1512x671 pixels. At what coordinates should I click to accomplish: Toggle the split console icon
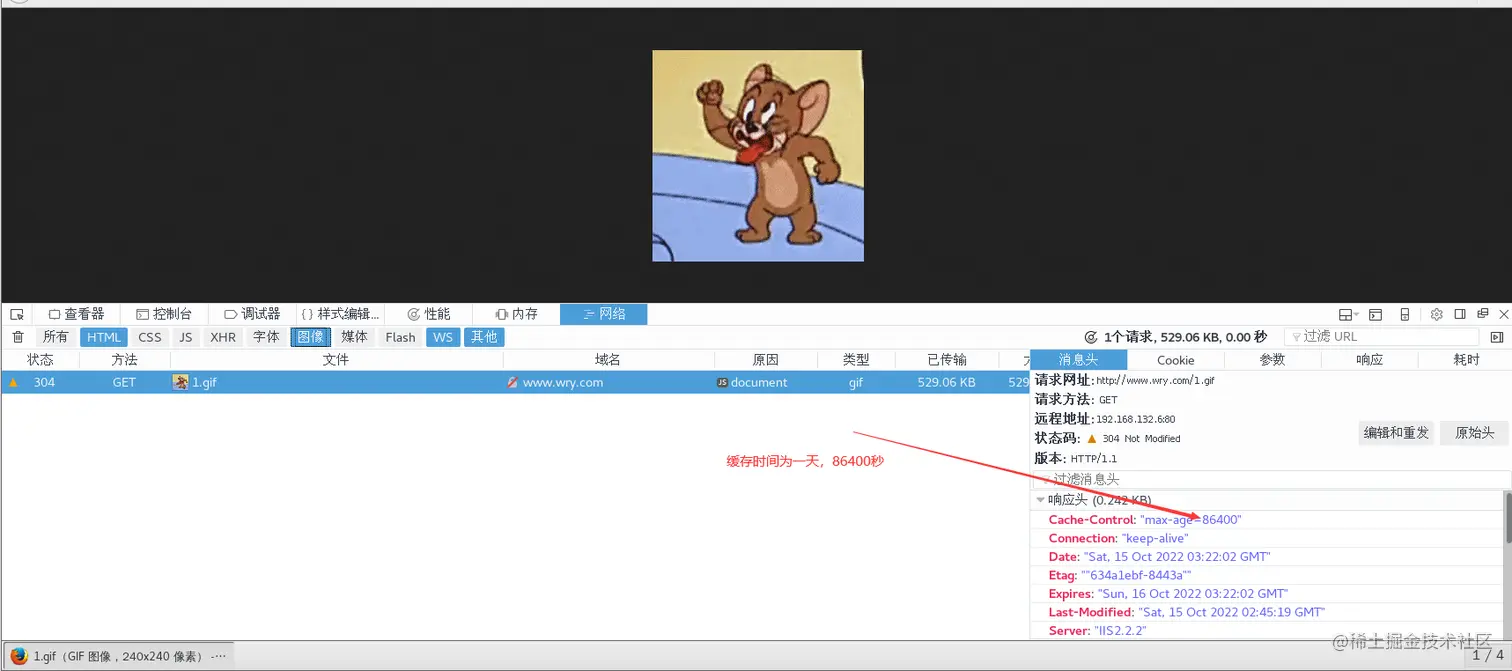click(x=1375, y=314)
